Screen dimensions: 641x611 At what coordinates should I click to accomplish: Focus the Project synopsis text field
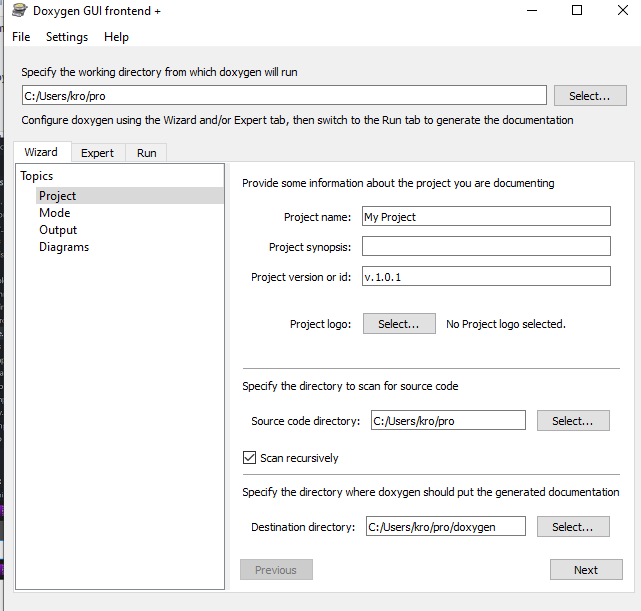click(x=486, y=247)
